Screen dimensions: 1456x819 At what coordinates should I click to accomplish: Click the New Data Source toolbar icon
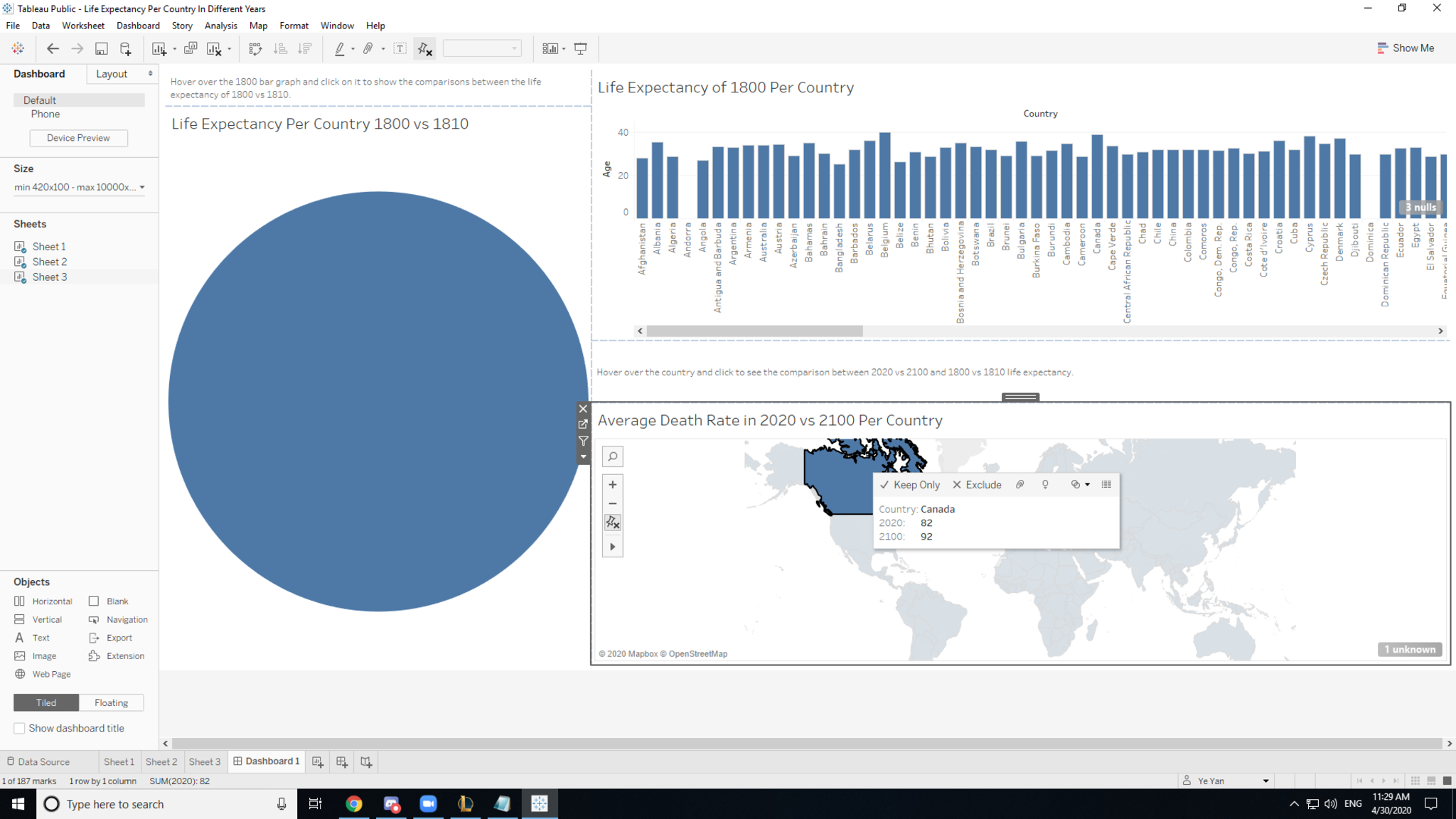[x=125, y=48]
